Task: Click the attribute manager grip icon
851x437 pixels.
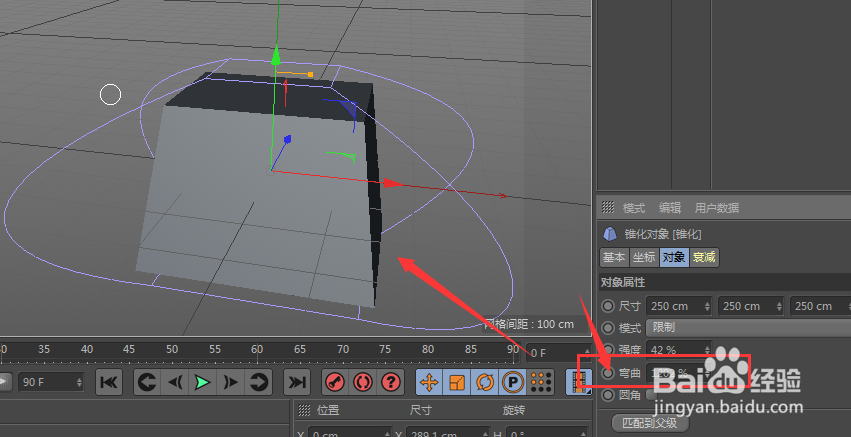Action: tap(608, 207)
